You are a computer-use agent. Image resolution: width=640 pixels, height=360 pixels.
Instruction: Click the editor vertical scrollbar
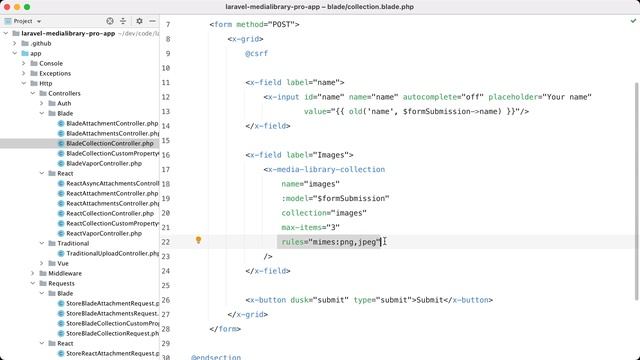tap(636, 192)
